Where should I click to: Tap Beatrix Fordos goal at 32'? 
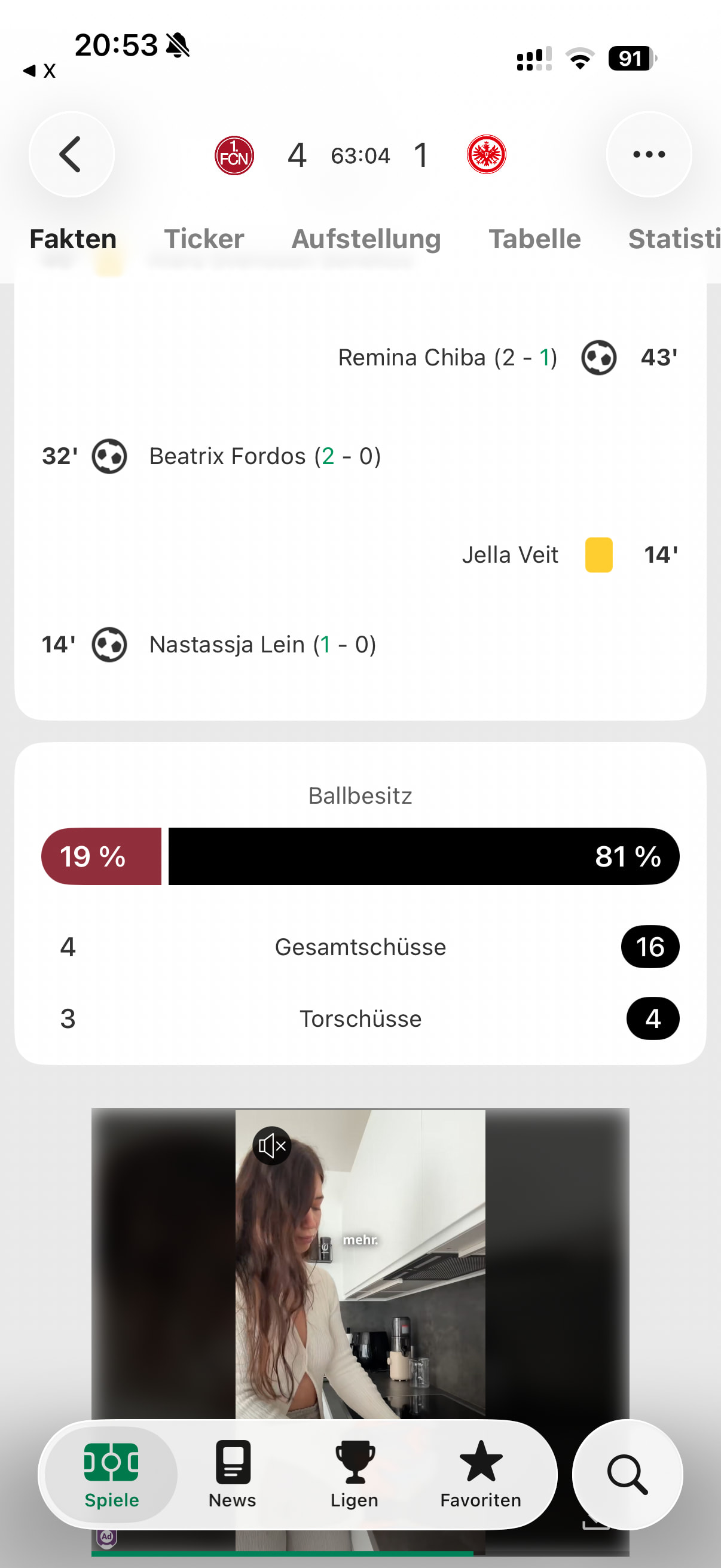pos(211,456)
